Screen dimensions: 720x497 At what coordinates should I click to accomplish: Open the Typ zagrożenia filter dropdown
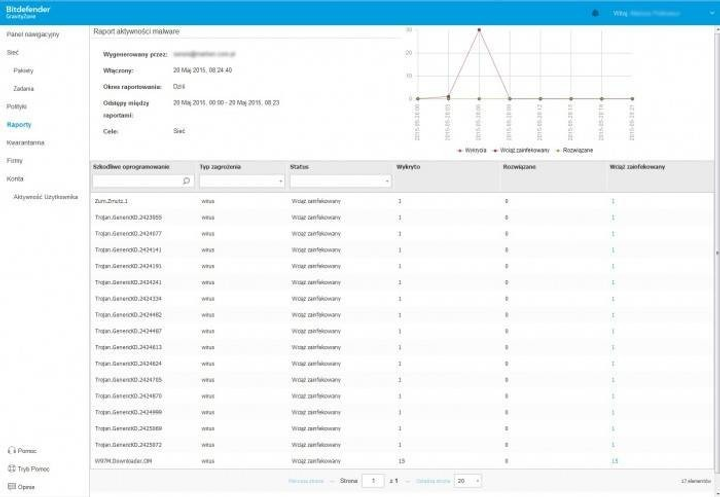242,181
